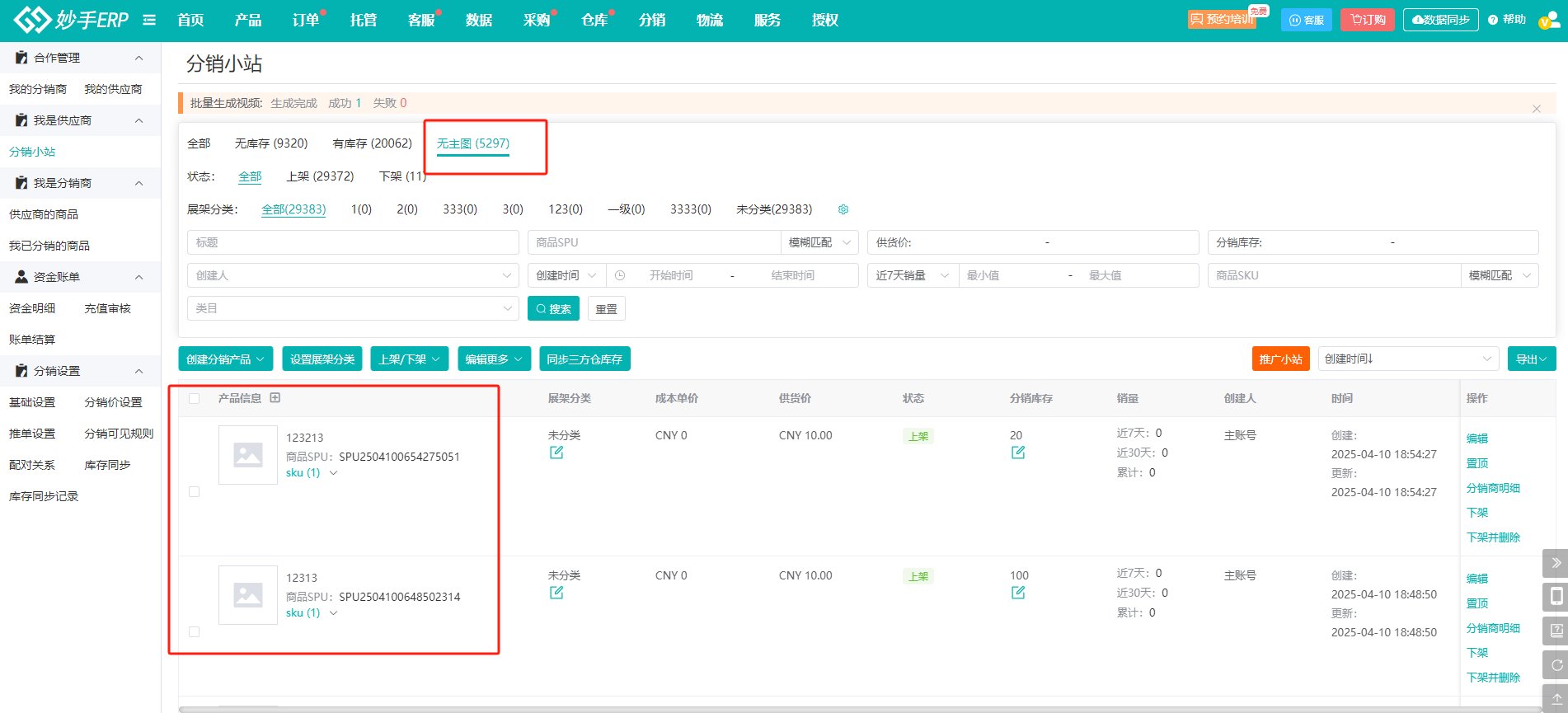1568x713 pixels.
Task: Collapse the 资金账单 sidebar section
Action: [138, 277]
